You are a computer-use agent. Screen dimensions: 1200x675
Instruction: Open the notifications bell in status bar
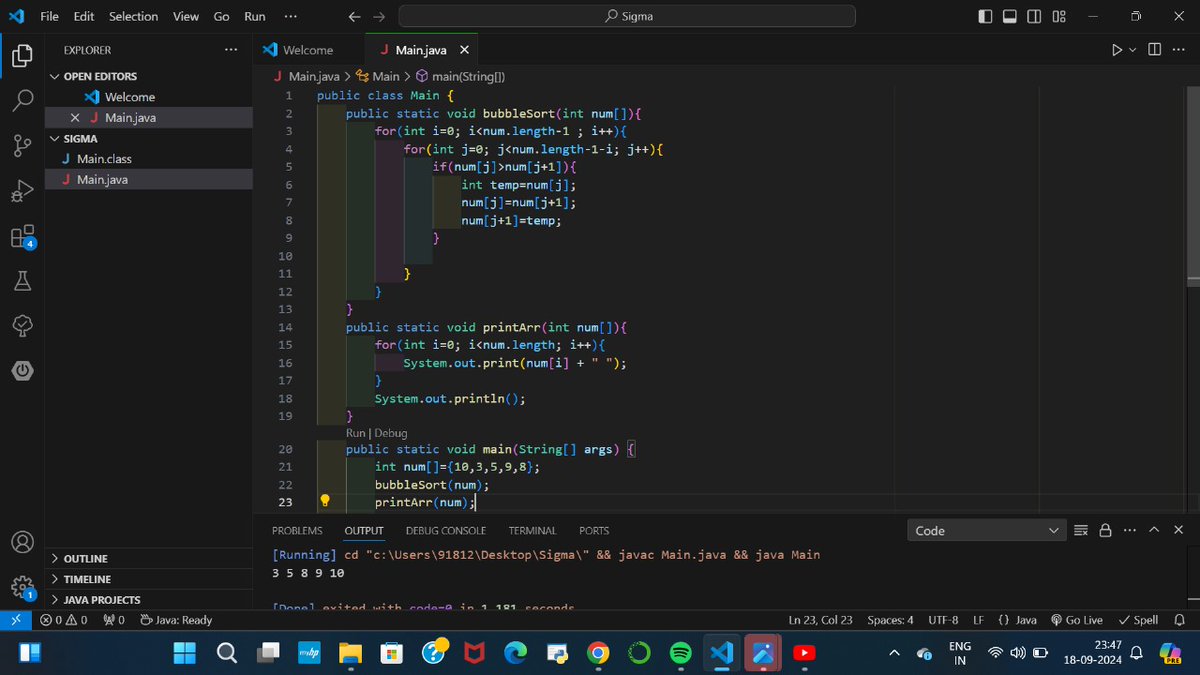(x=1179, y=620)
